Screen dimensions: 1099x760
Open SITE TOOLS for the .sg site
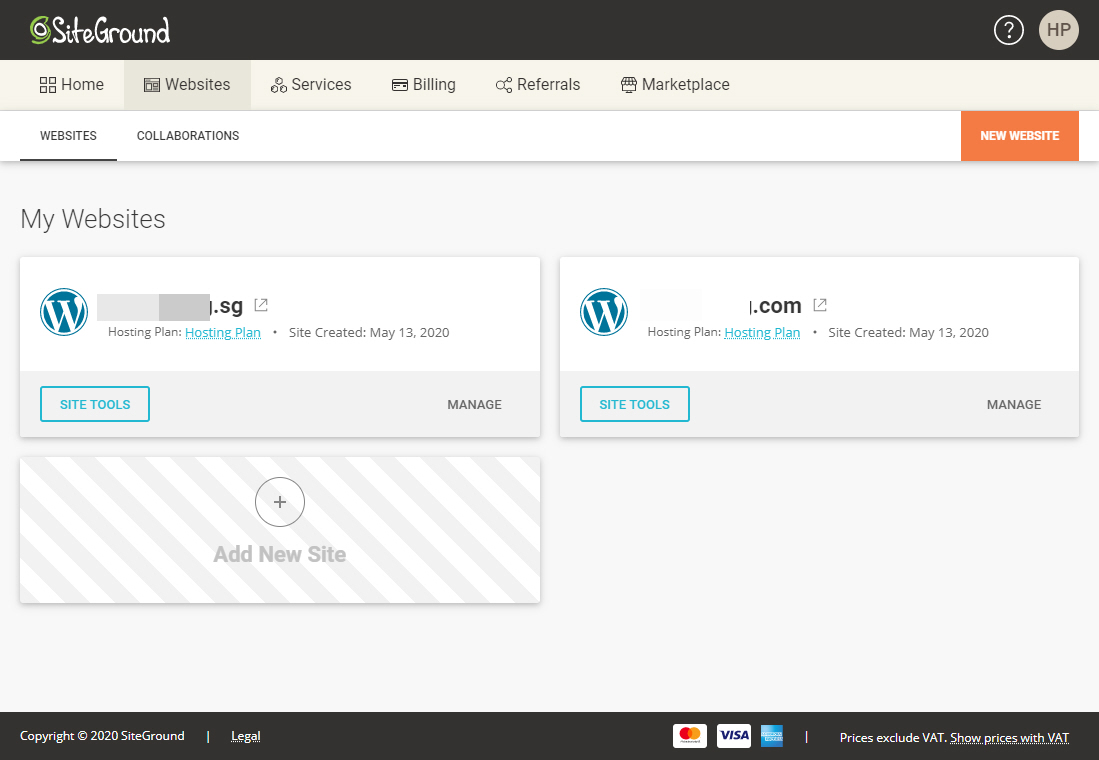coord(95,404)
